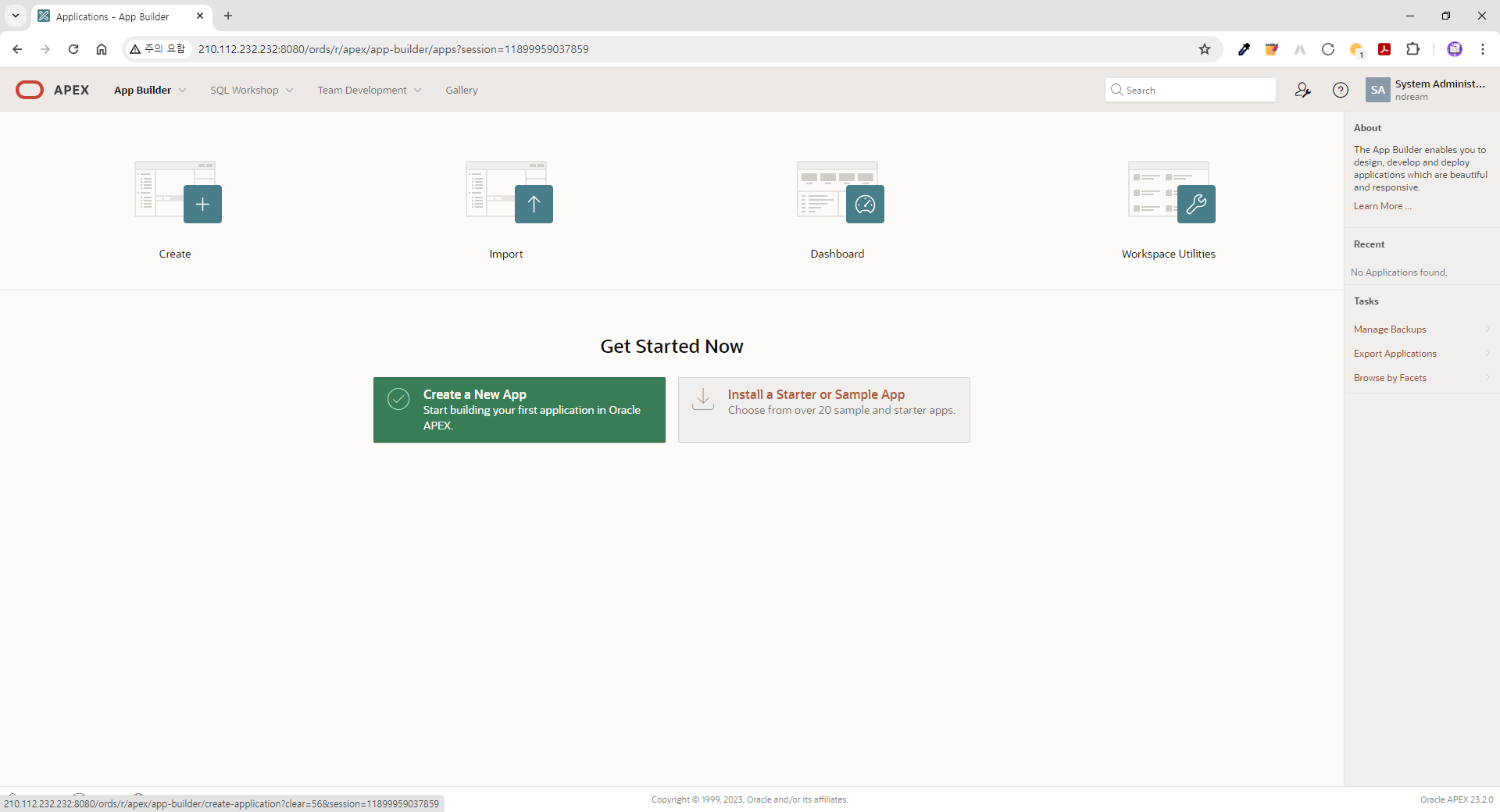
Task: Open the System Administrator user menu
Action: click(1427, 90)
